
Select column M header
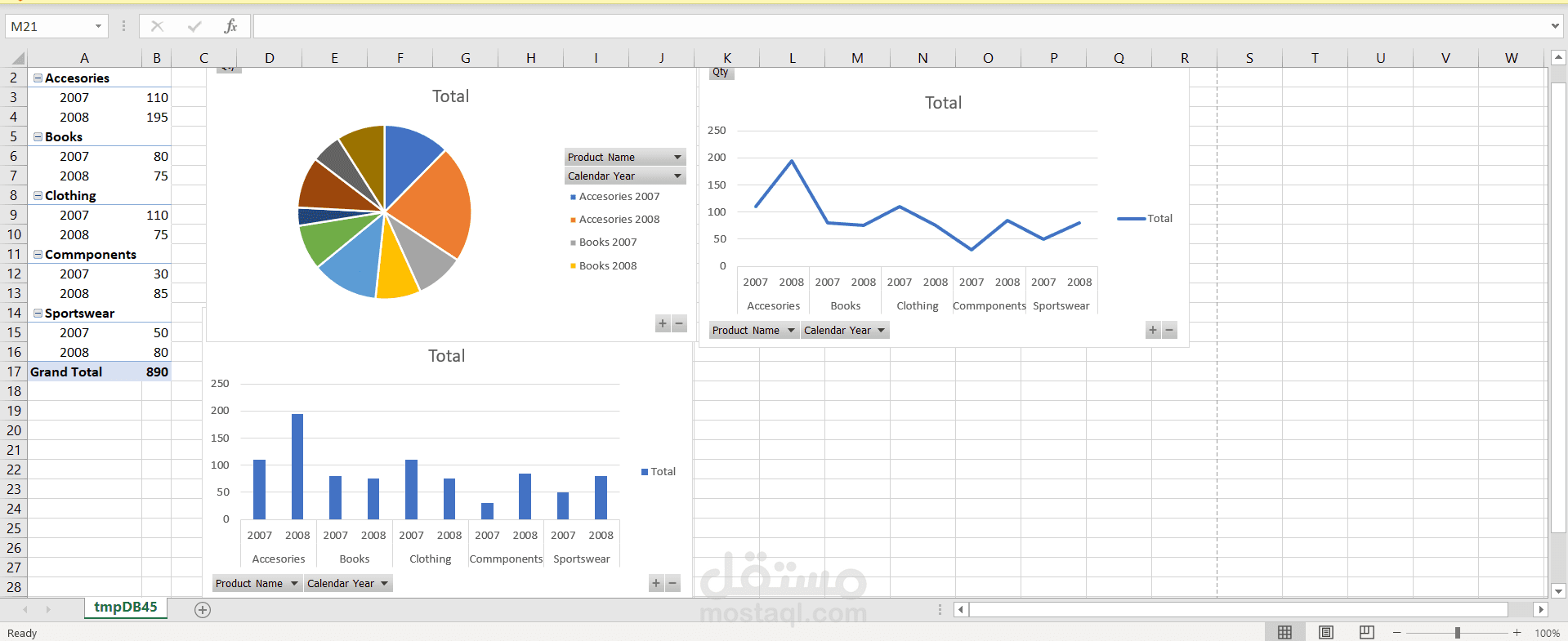click(x=857, y=58)
